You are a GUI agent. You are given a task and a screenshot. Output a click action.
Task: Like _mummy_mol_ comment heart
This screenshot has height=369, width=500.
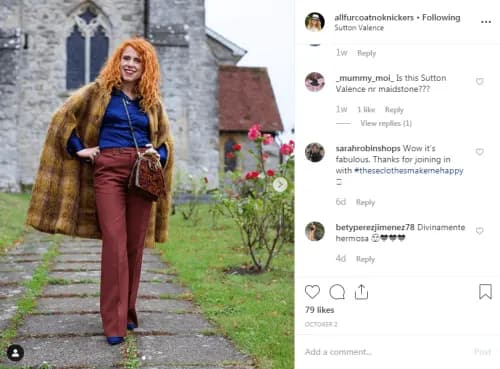click(x=480, y=81)
